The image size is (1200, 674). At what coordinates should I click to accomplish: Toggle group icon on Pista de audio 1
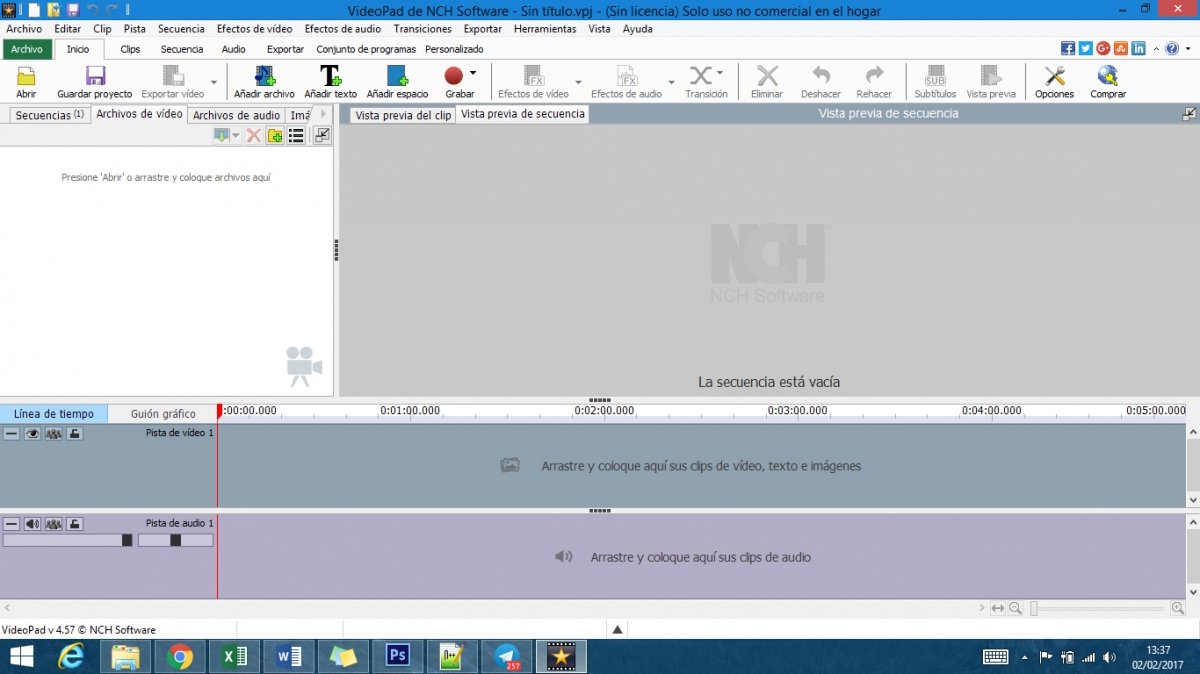(x=53, y=524)
